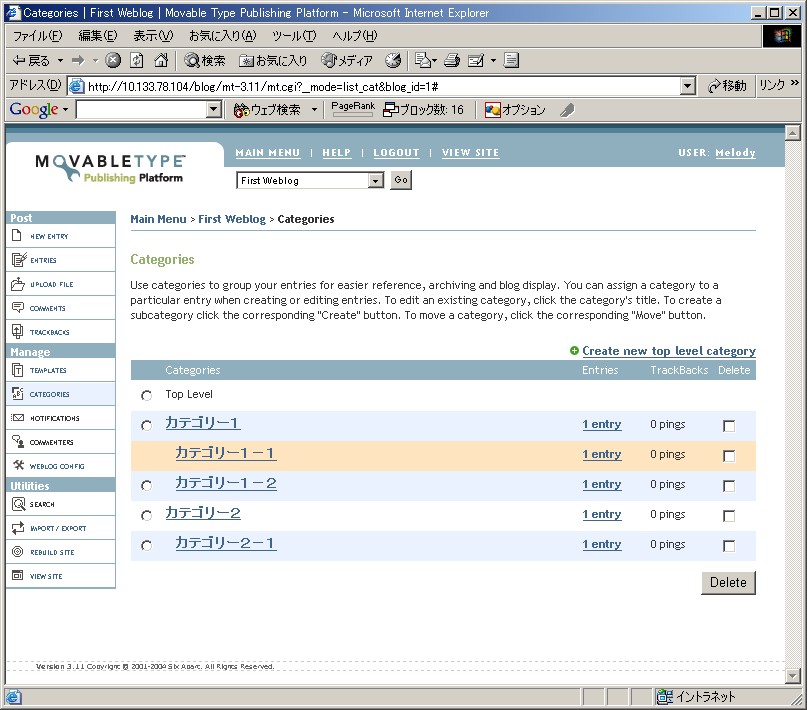807x710 pixels.
Task: Open Upload File in the sidebar
Action: pos(61,284)
